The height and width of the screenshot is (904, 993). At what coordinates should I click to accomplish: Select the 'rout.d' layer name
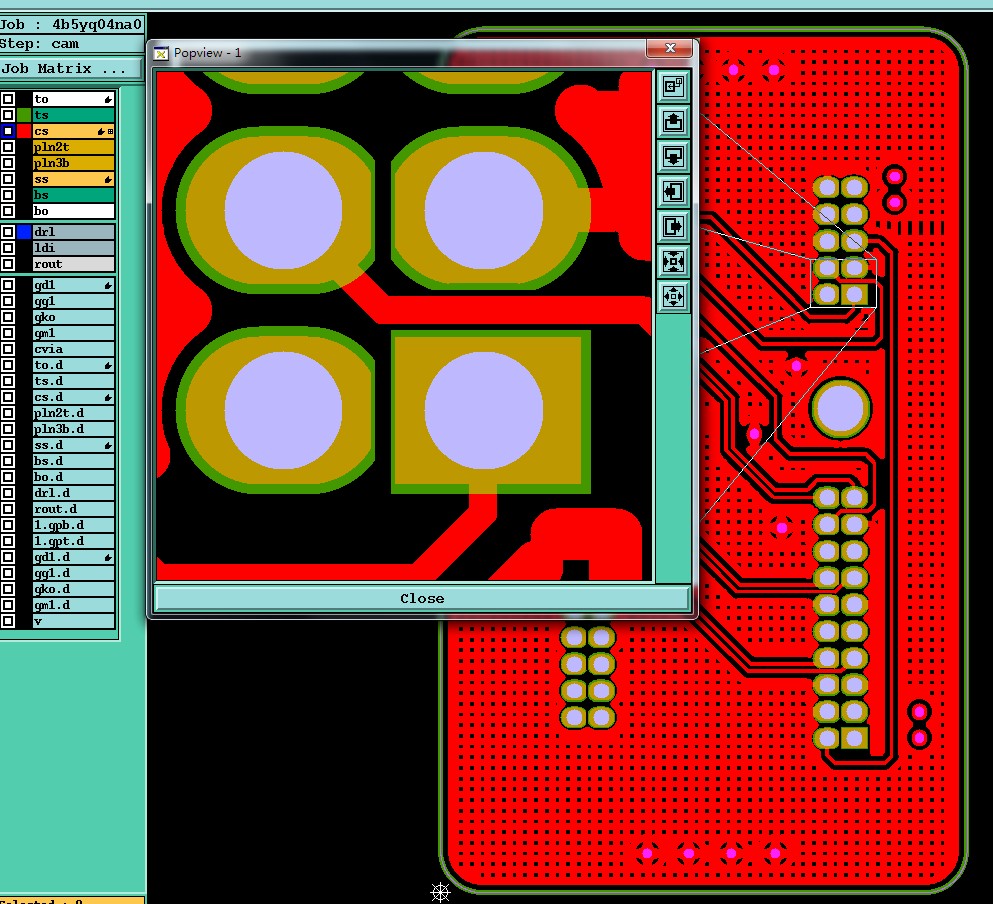(73, 509)
